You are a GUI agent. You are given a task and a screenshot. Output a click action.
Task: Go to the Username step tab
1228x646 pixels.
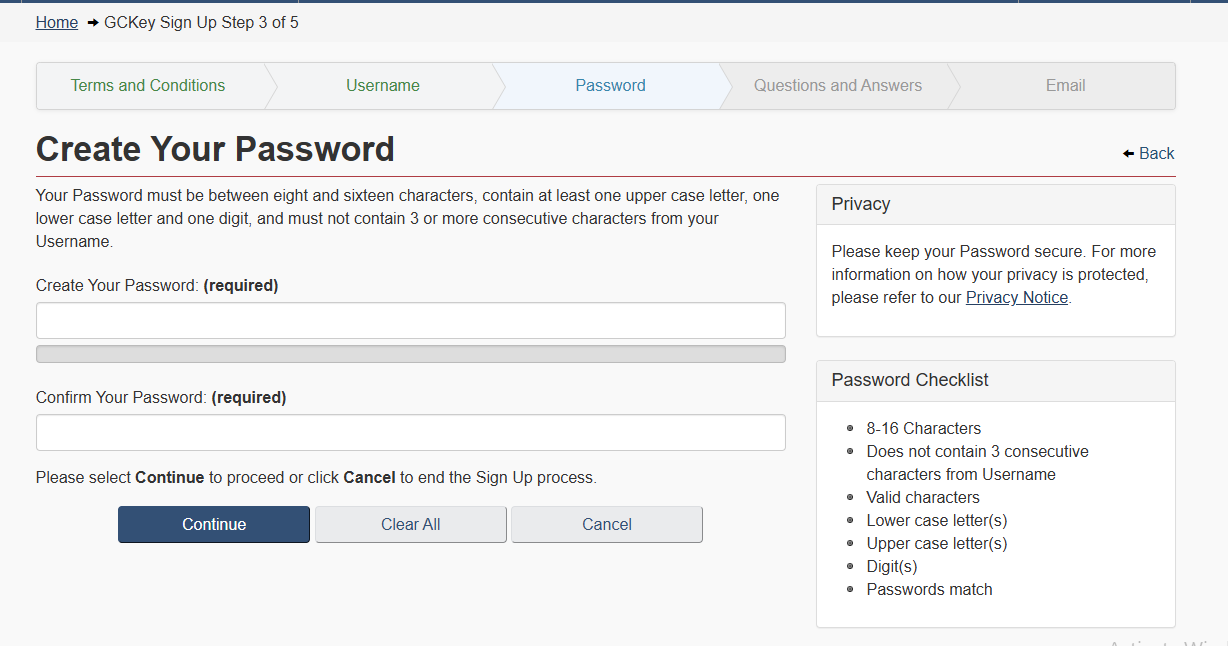(x=382, y=86)
